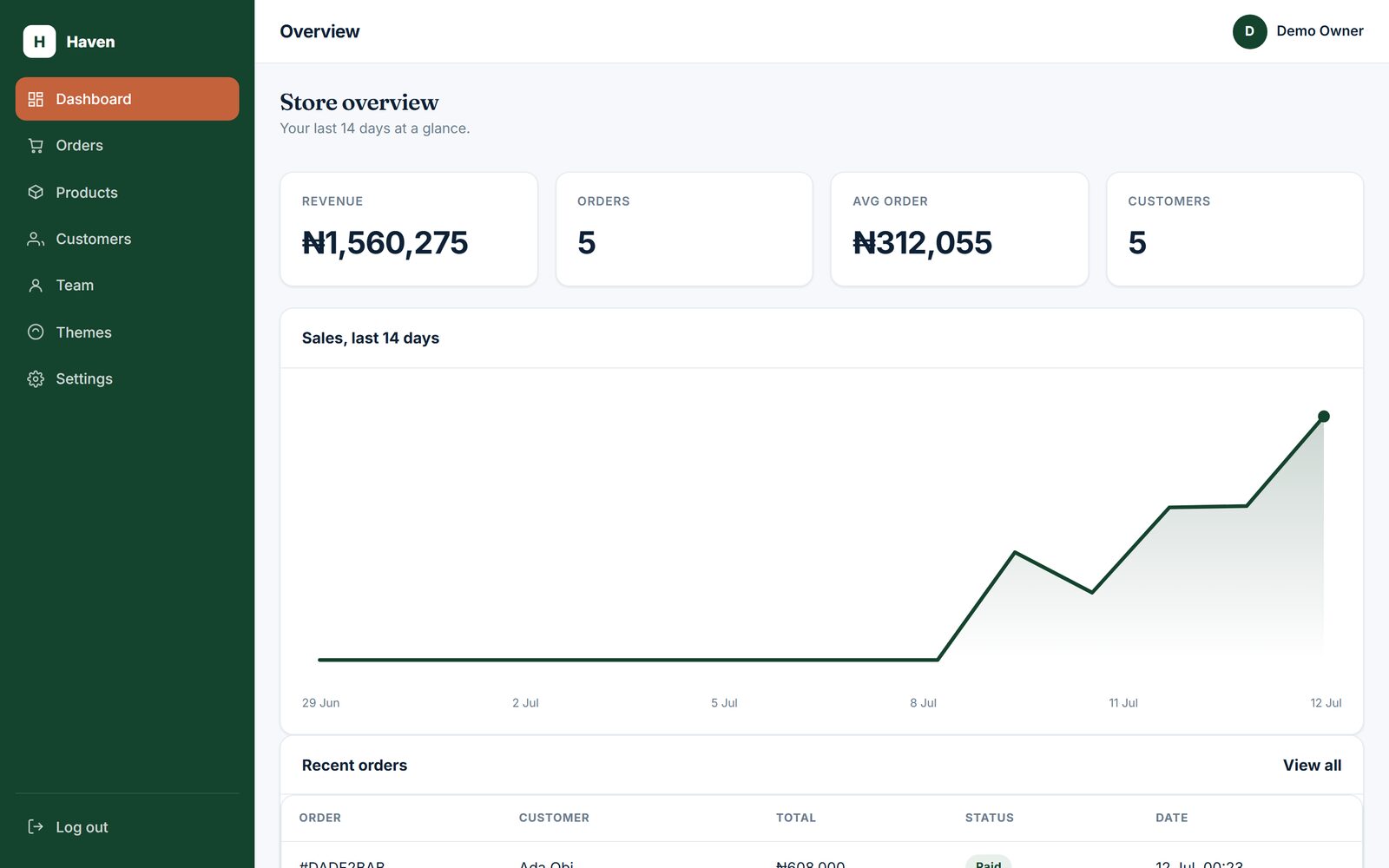Click 'Your last 14 days at a glance' text

[375, 128]
